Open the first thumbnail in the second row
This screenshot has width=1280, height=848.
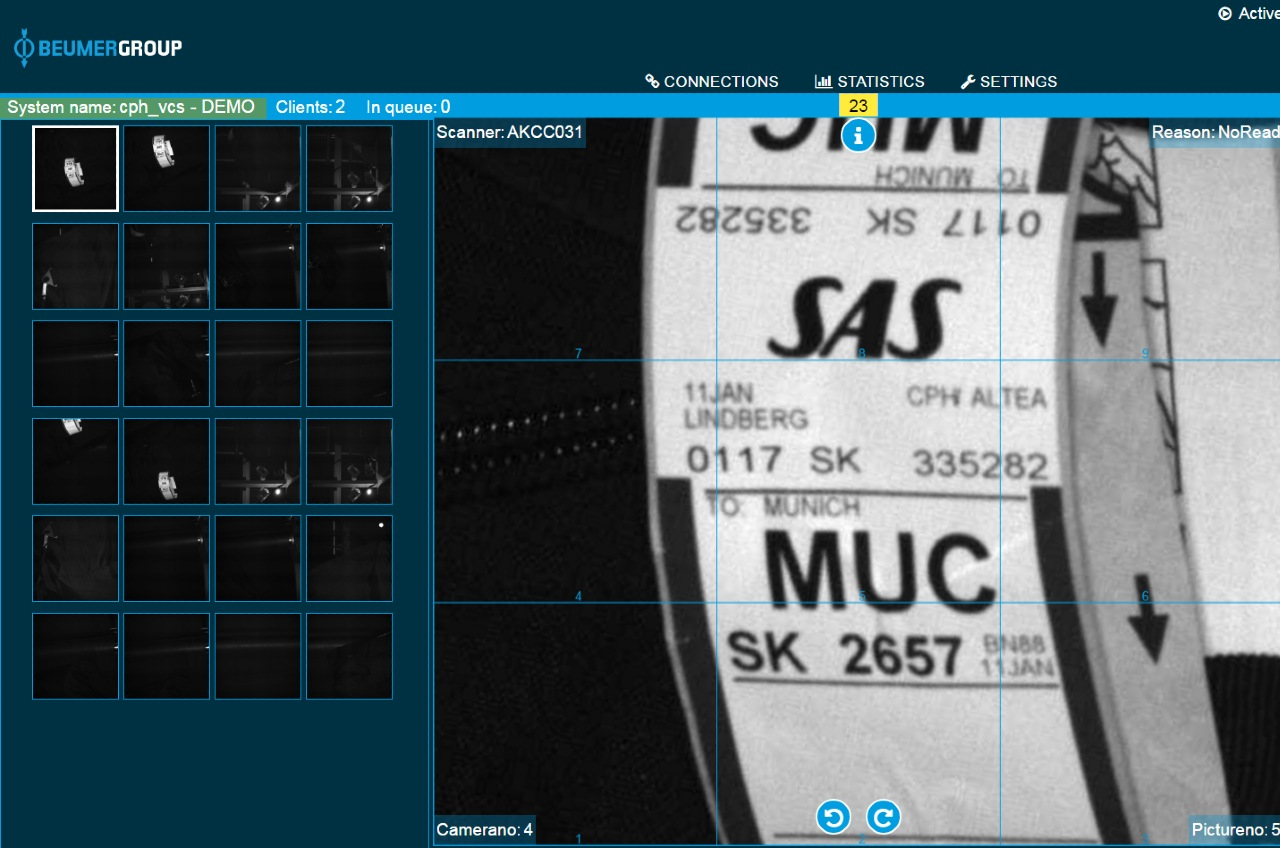click(75, 266)
